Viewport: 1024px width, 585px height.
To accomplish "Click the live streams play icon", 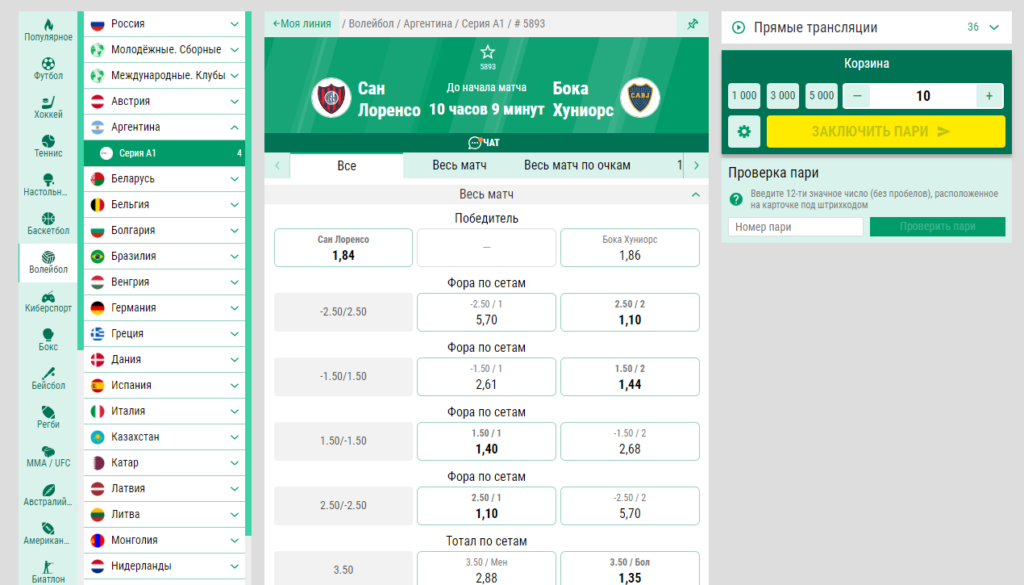I will pyautogui.click(x=739, y=27).
